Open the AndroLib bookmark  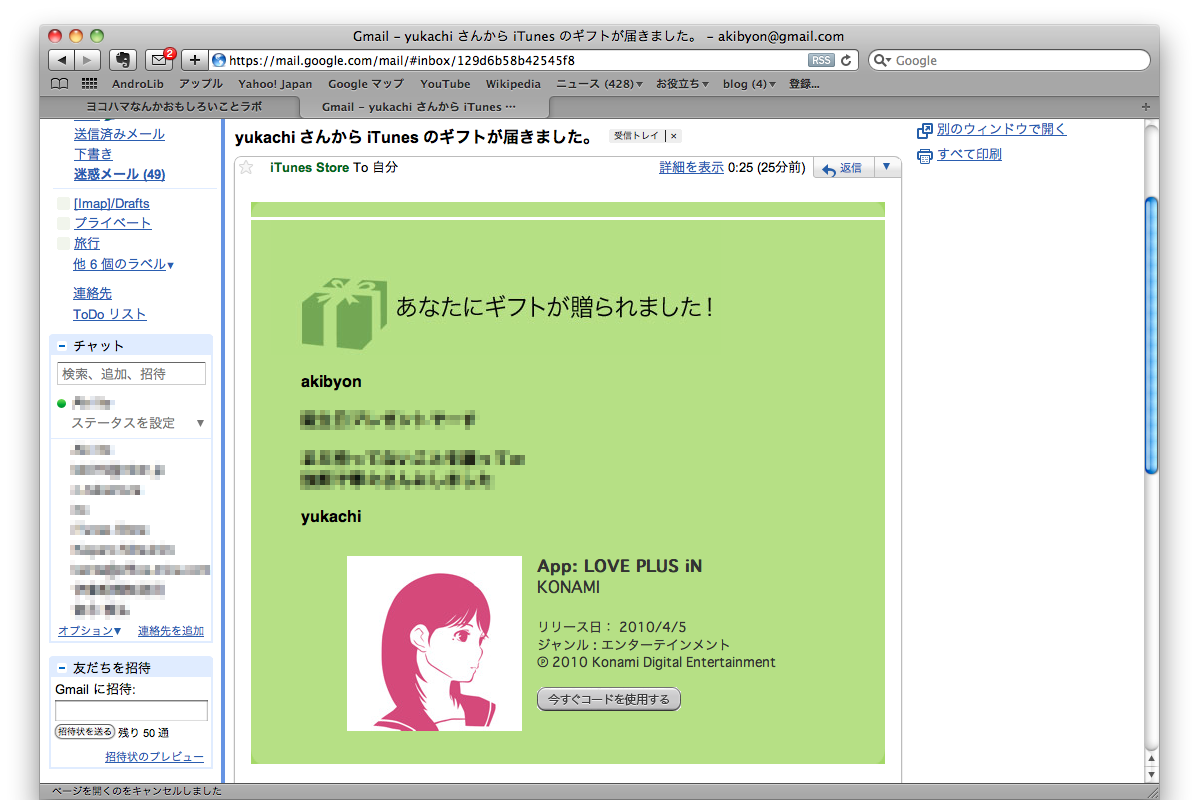point(138,84)
